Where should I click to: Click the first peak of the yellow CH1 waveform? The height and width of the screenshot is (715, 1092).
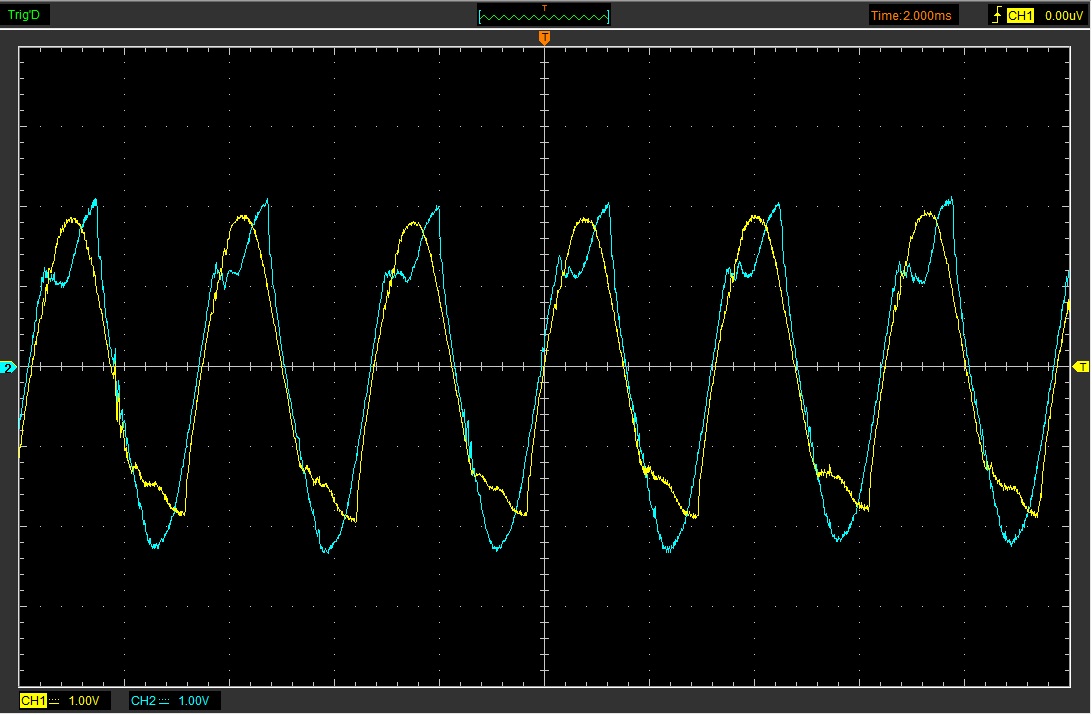point(72,219)
